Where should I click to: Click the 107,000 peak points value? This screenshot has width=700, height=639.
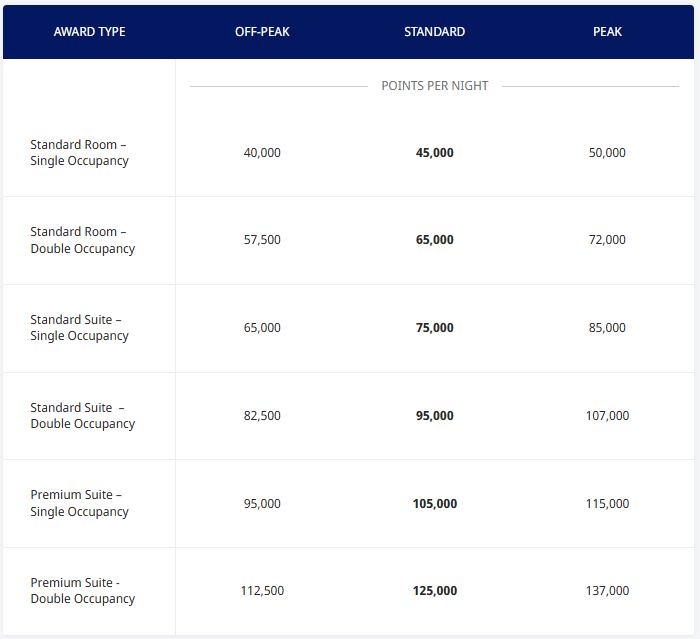pyautogui.click(x=607, y=416)
